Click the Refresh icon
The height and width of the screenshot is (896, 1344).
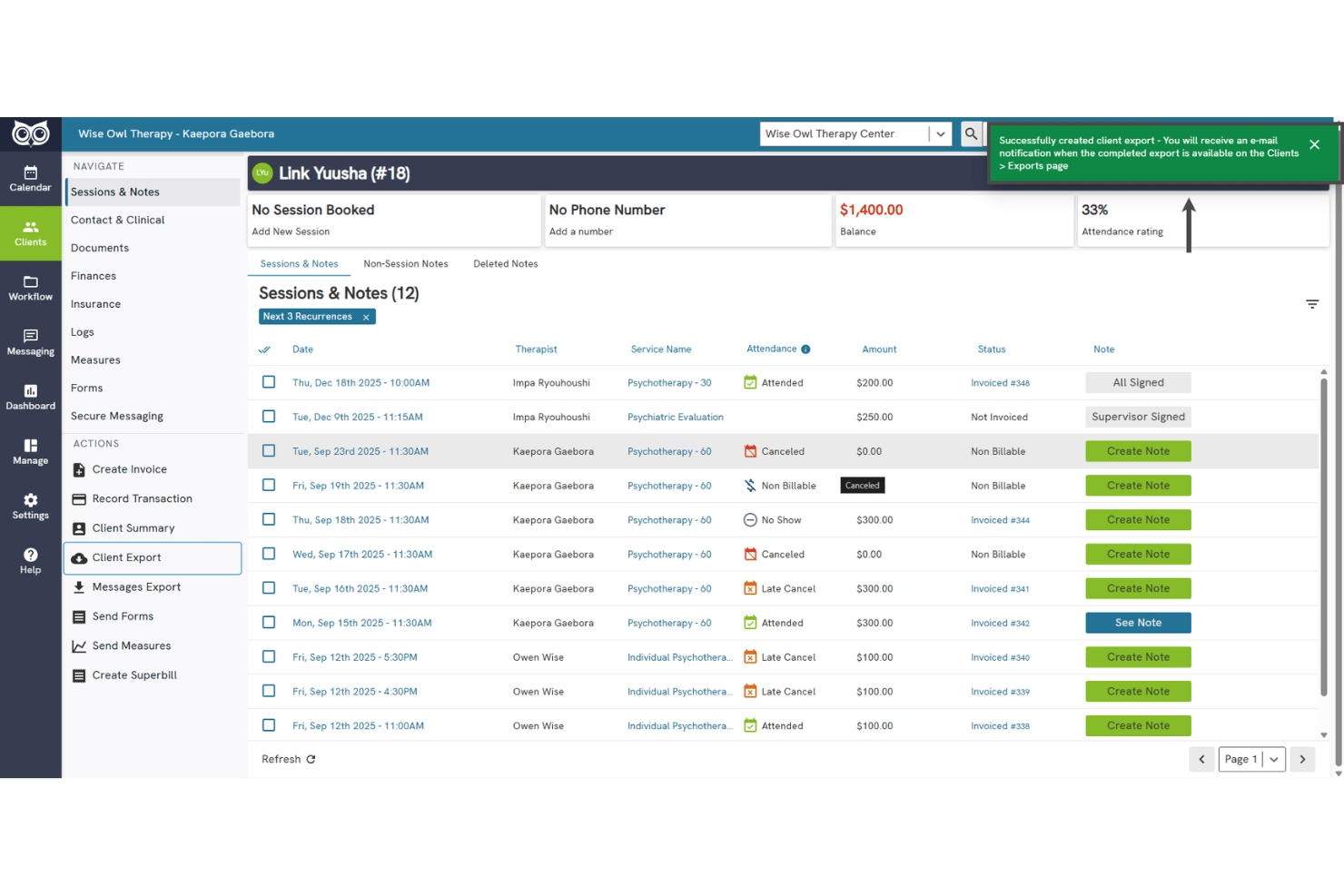(311, 759)
